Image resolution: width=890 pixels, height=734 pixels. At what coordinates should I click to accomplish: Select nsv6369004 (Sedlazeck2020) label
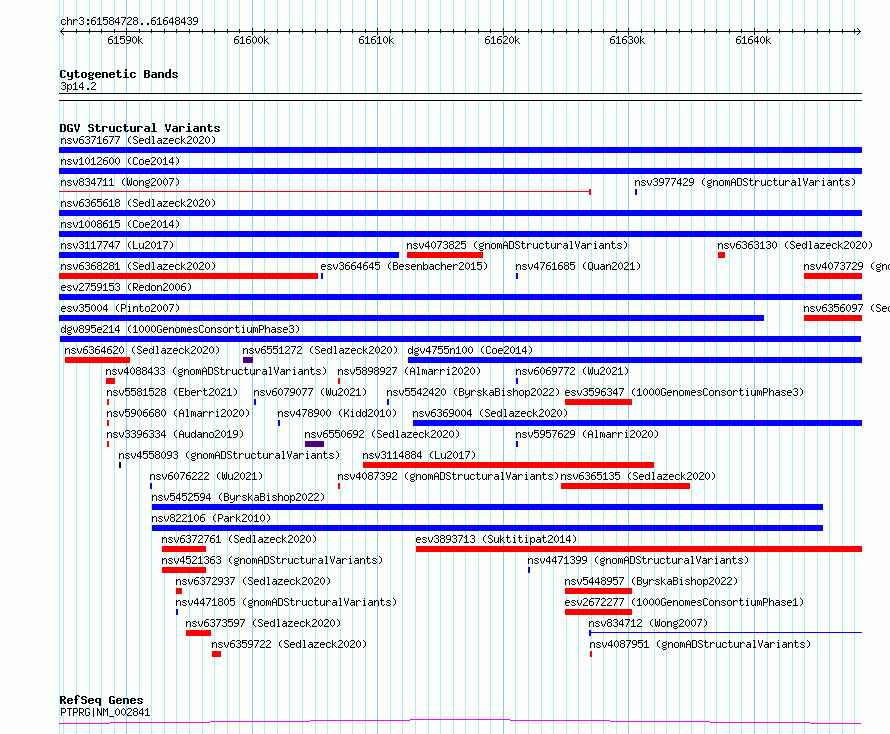[490, 413]
